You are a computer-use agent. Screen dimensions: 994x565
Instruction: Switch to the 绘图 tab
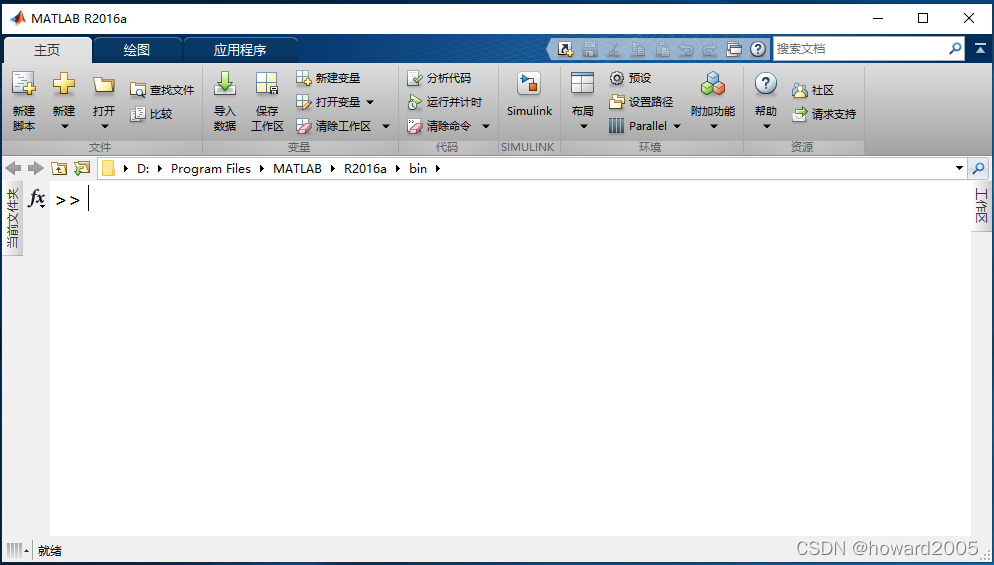point(137,50)
